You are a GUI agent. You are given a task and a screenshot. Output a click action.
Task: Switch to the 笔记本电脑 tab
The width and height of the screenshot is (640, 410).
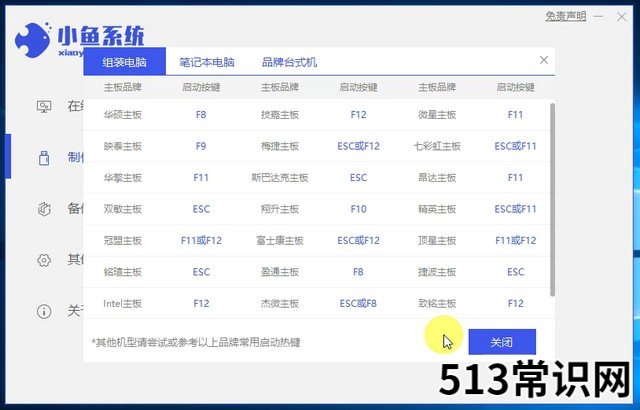point(207,62)
